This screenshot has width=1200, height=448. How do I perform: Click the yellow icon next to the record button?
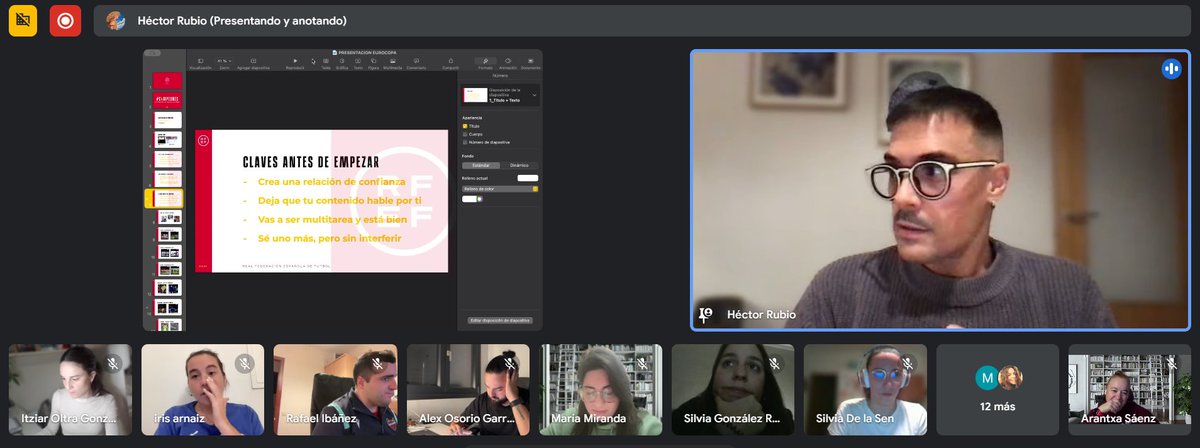(23, 20)
